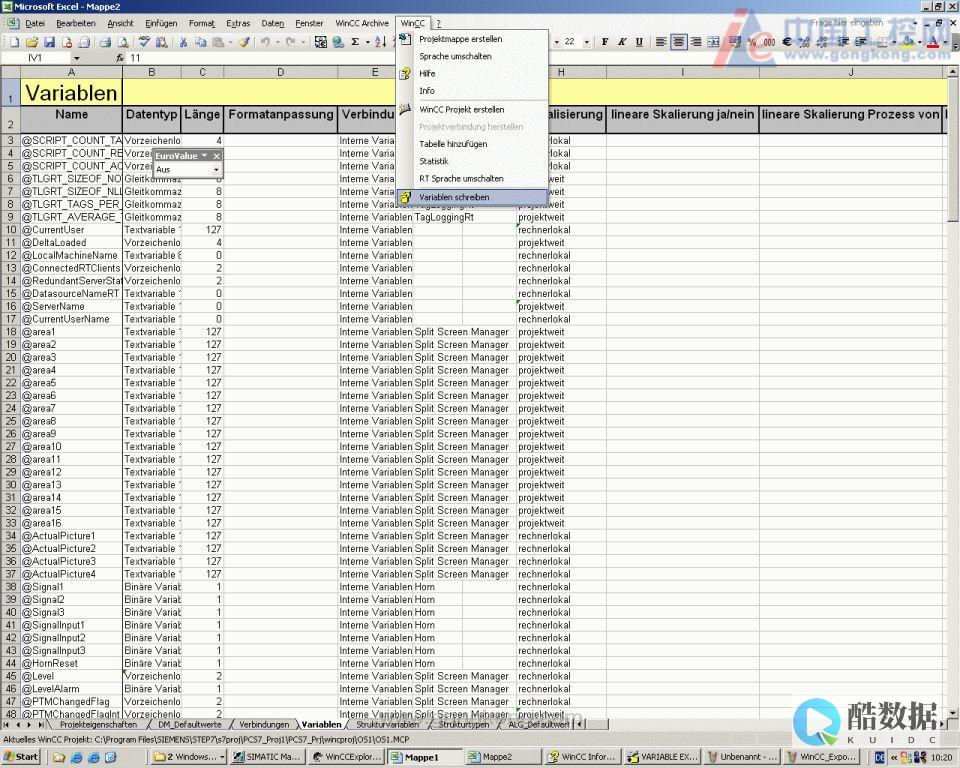
Task: Open VARIABLE EX... taskbar button
Action: coord(663,757)
